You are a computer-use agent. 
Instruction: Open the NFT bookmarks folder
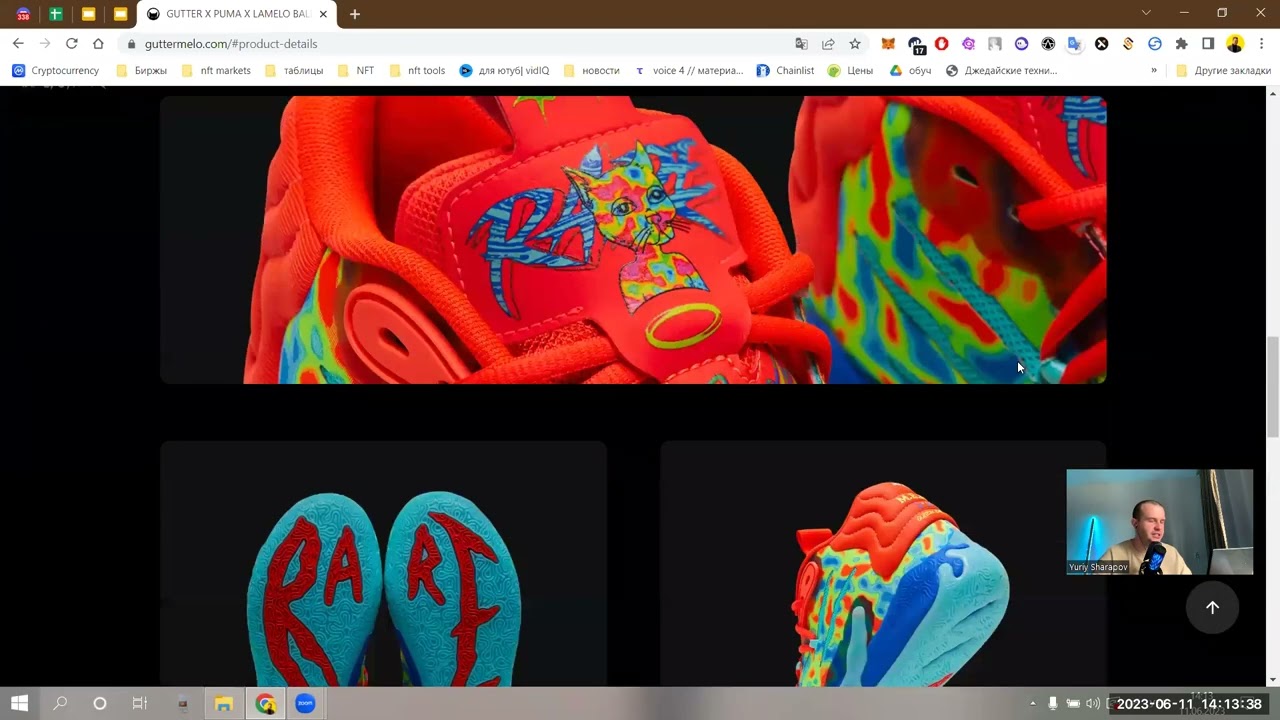(x=356, y=71)
